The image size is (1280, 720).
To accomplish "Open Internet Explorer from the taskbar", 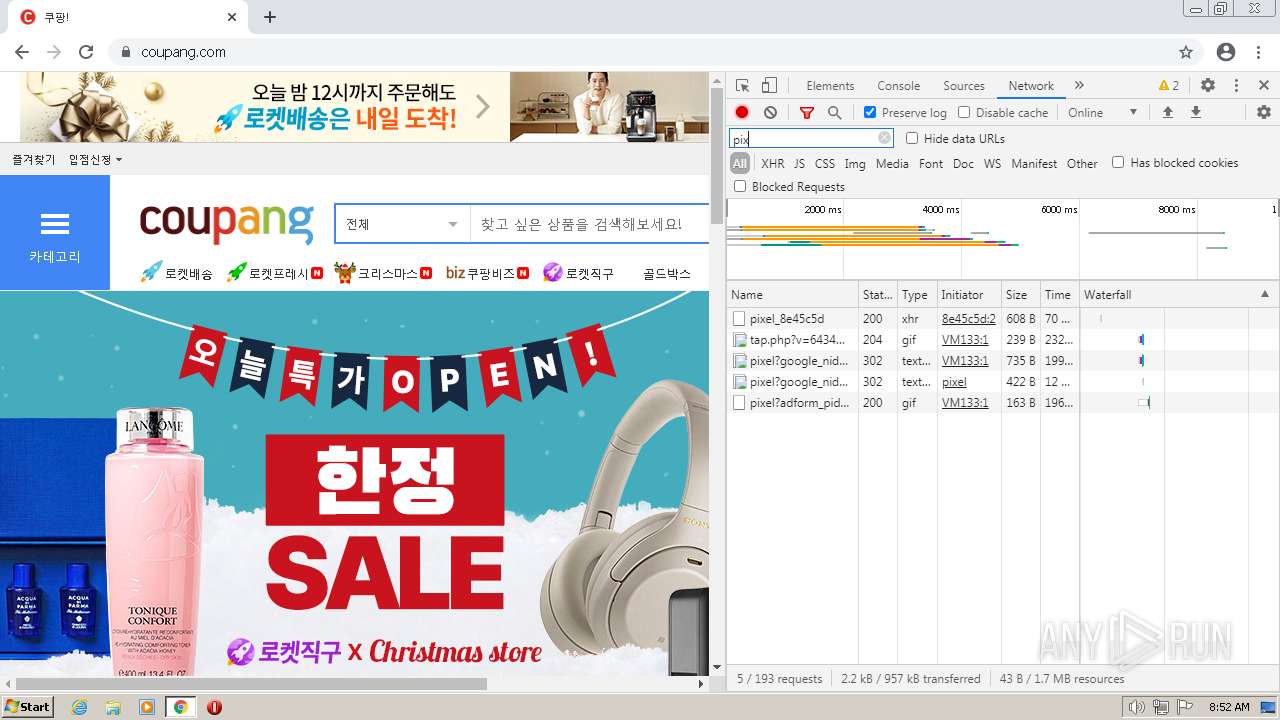I will click(x=79, y=707).
